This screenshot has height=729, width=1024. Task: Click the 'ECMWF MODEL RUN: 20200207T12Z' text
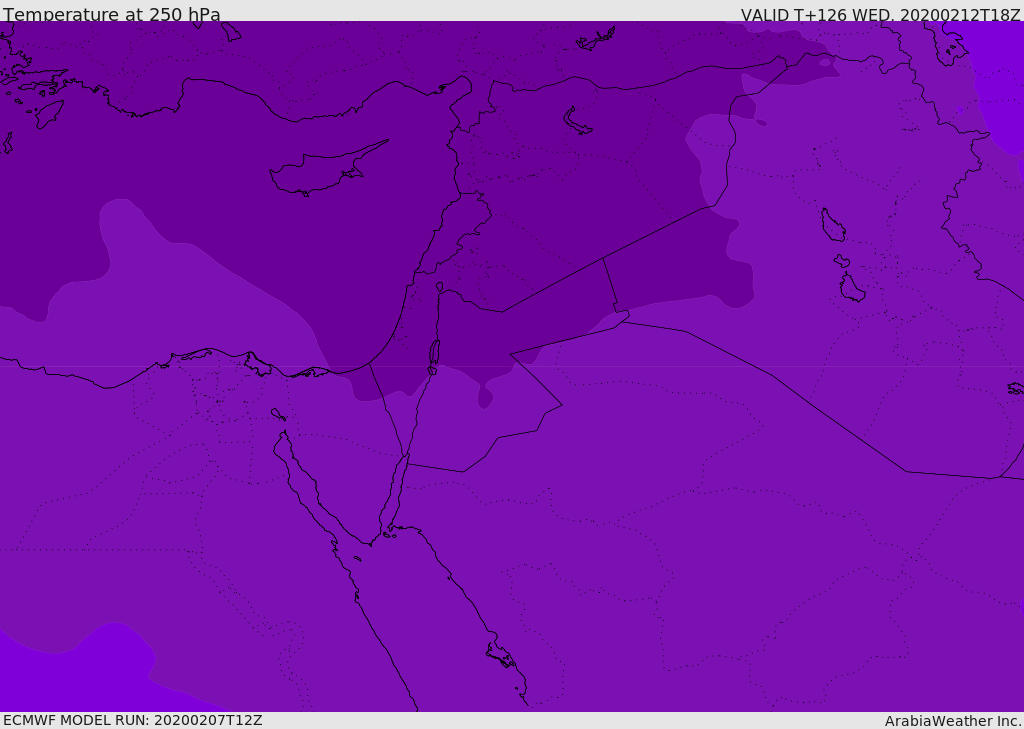(x=133, y=720)
